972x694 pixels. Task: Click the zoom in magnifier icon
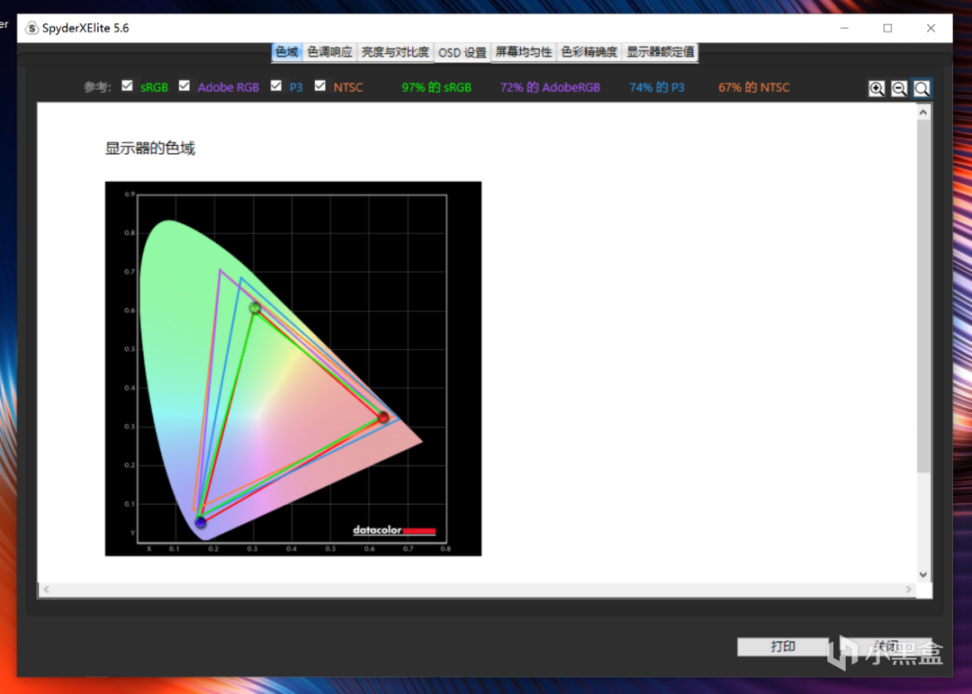tap(877, 89)
